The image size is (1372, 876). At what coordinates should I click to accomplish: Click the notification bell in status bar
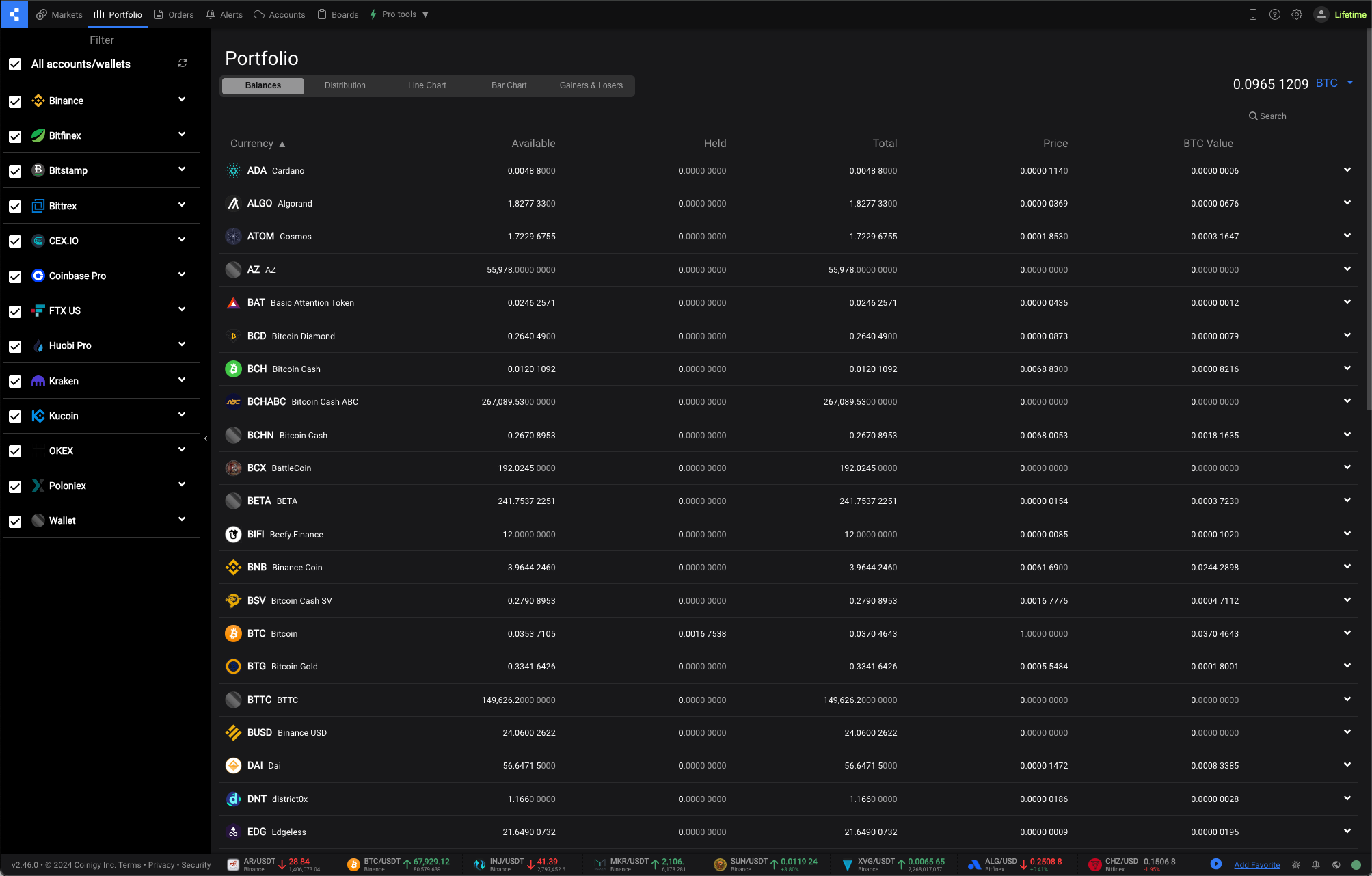tap(1316, 864)
